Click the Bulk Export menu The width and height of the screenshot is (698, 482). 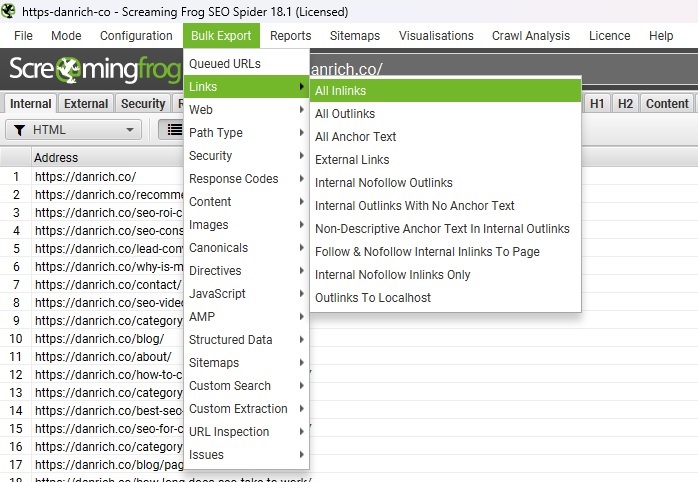click(x=221, y=36)
